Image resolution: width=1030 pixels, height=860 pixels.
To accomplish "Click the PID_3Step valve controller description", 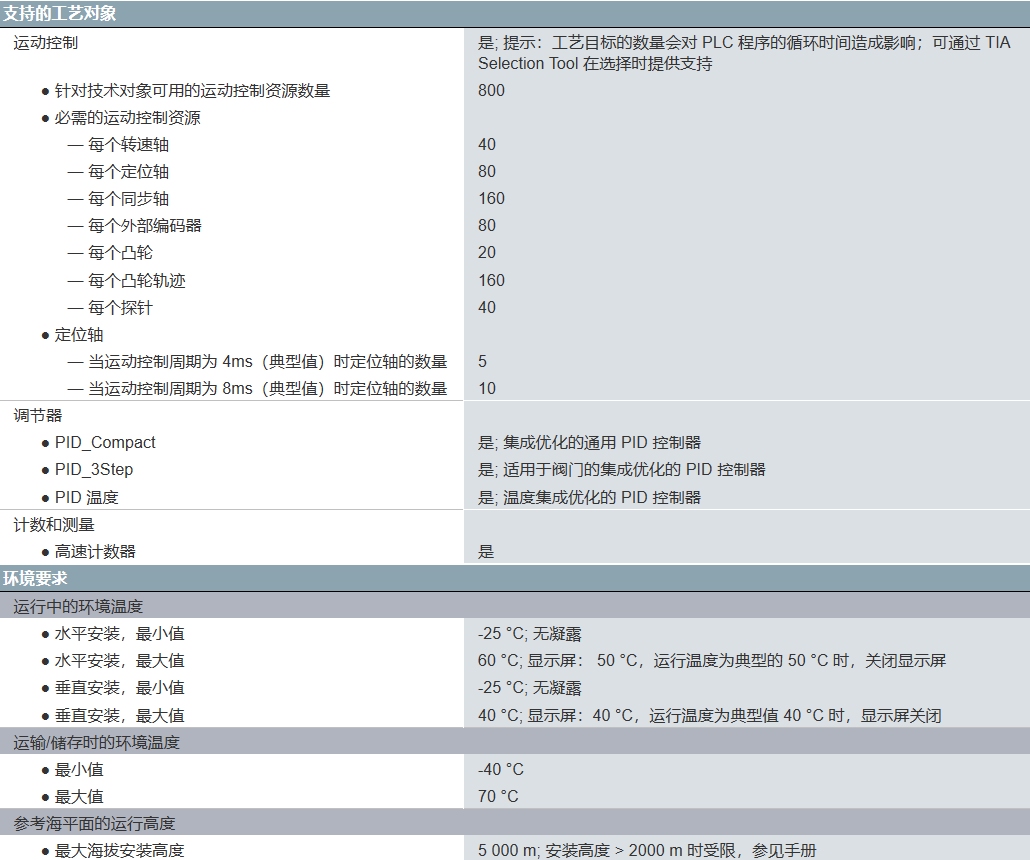I will (621, 470).
